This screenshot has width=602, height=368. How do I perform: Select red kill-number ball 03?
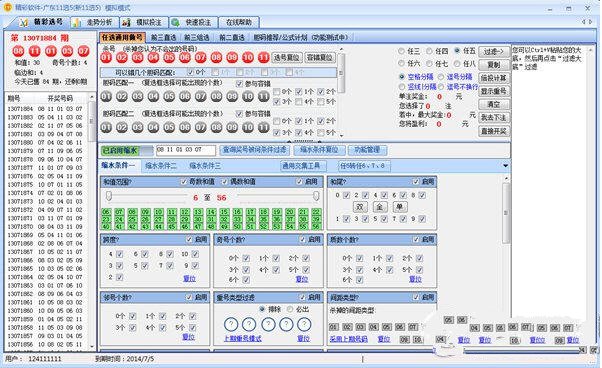point(138,58)
